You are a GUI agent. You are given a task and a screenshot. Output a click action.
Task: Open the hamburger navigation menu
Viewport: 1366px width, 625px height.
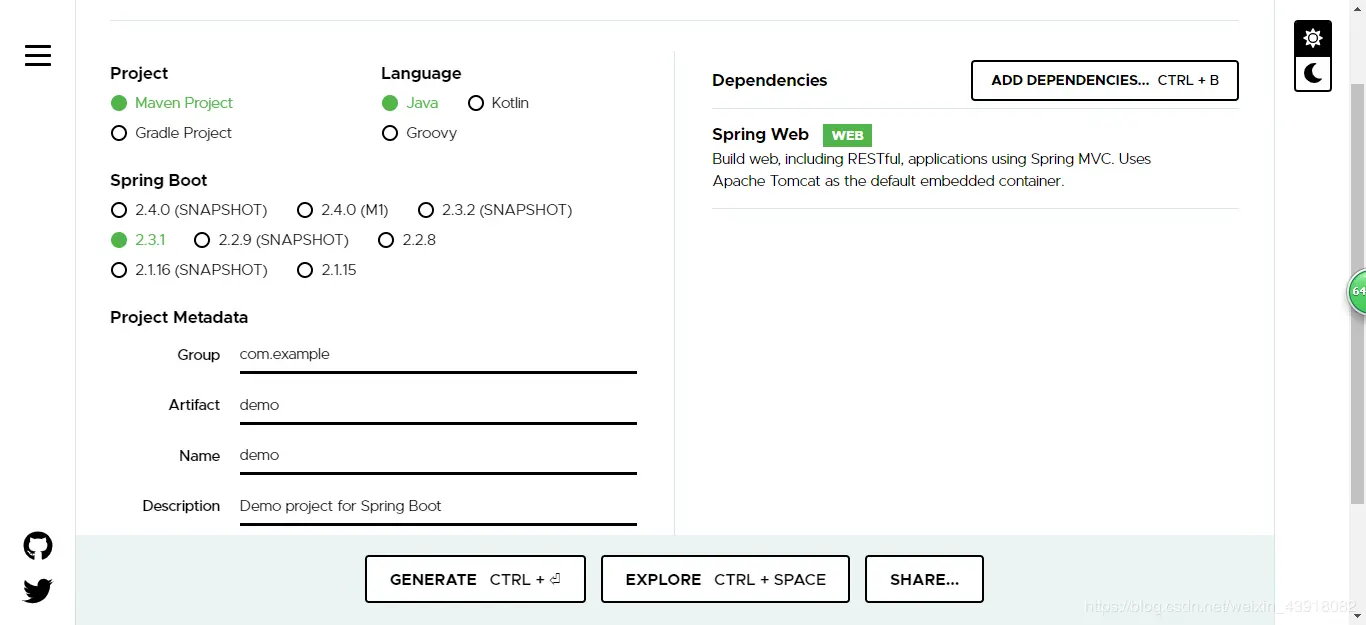click(38, 55)
